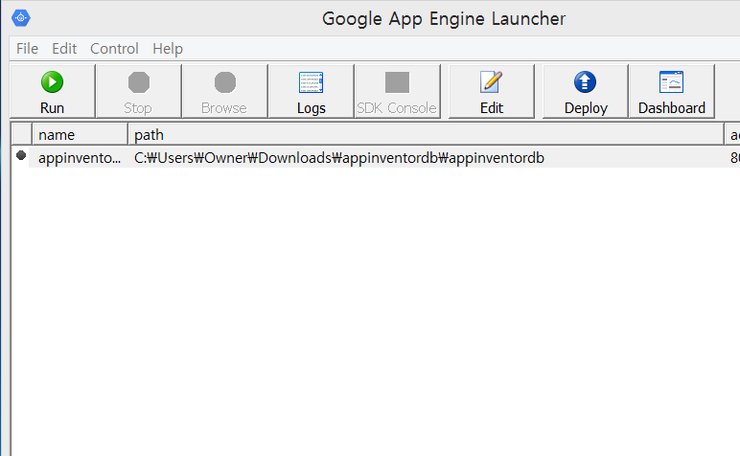The height and width of the screenshot is (456, 740).
Task: Open the Logs viewer
Action: tap(311, 92)
